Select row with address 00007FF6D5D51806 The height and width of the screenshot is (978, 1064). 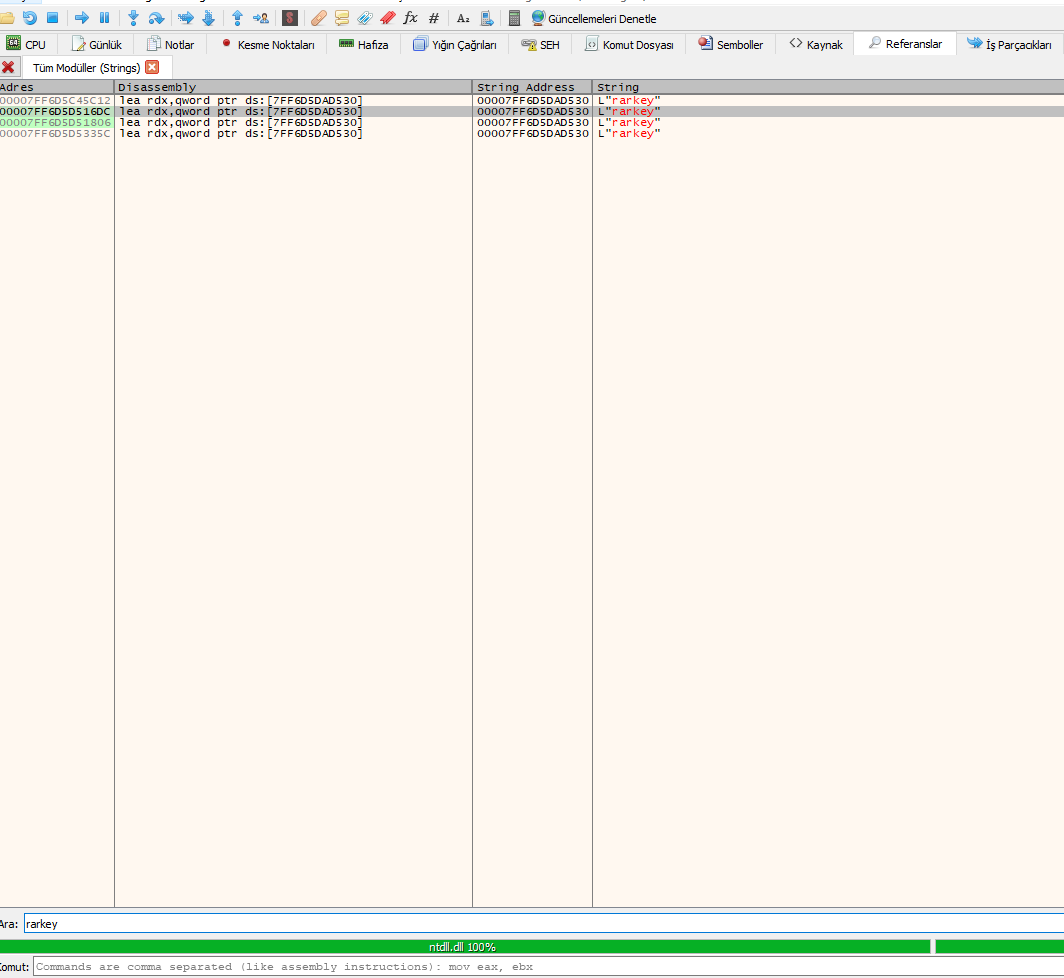532,122
